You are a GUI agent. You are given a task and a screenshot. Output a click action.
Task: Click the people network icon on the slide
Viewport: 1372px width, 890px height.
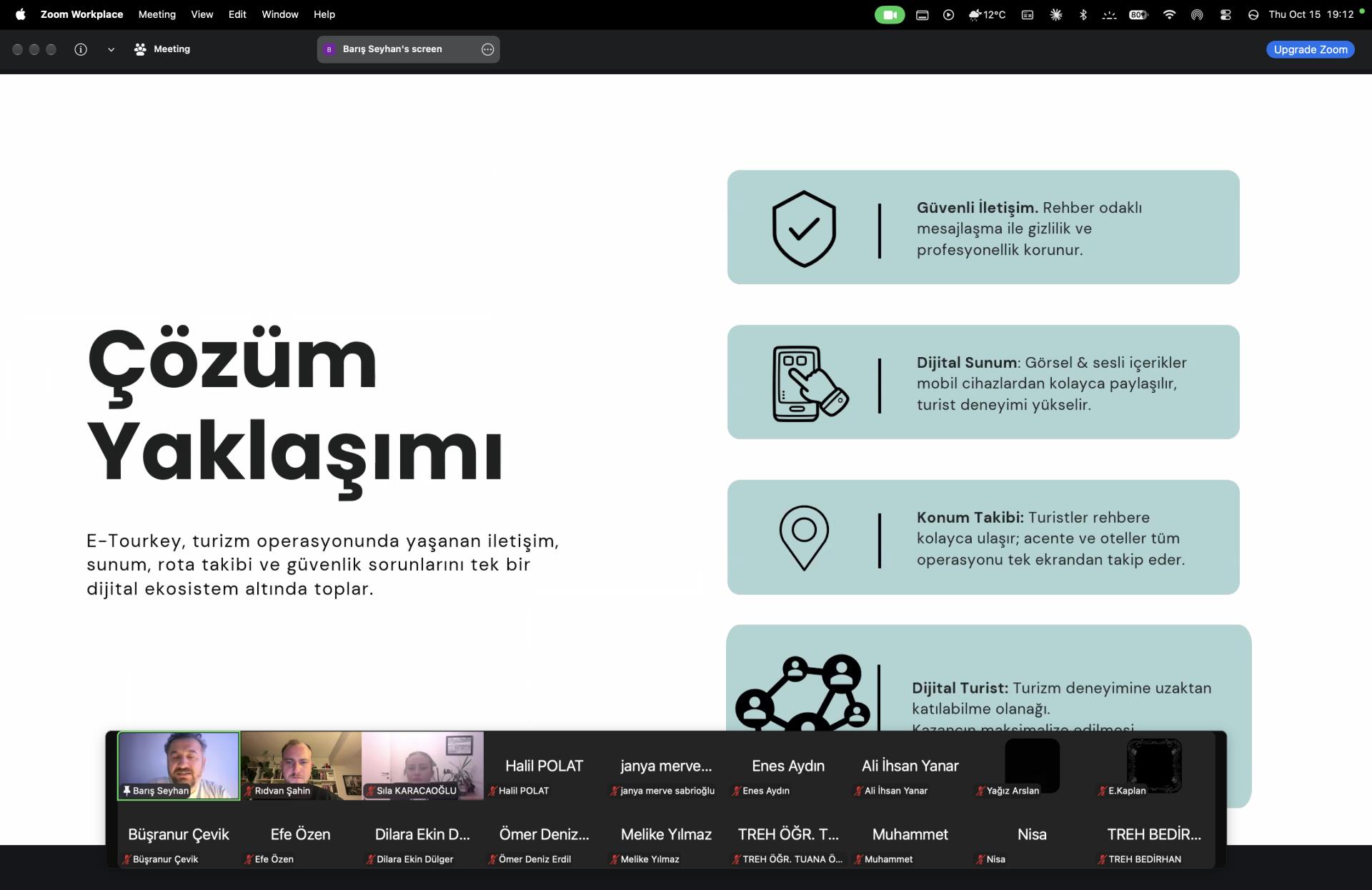point(802,691)
